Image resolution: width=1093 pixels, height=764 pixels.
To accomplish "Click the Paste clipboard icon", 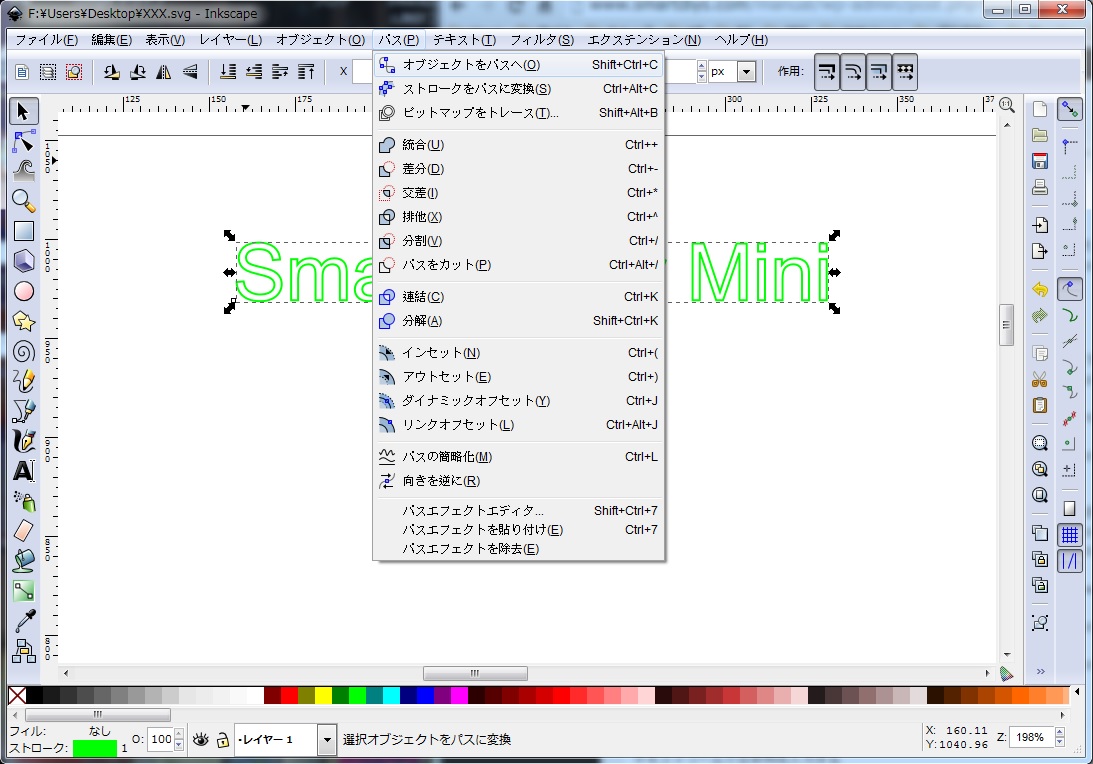I will [1040, 405].
